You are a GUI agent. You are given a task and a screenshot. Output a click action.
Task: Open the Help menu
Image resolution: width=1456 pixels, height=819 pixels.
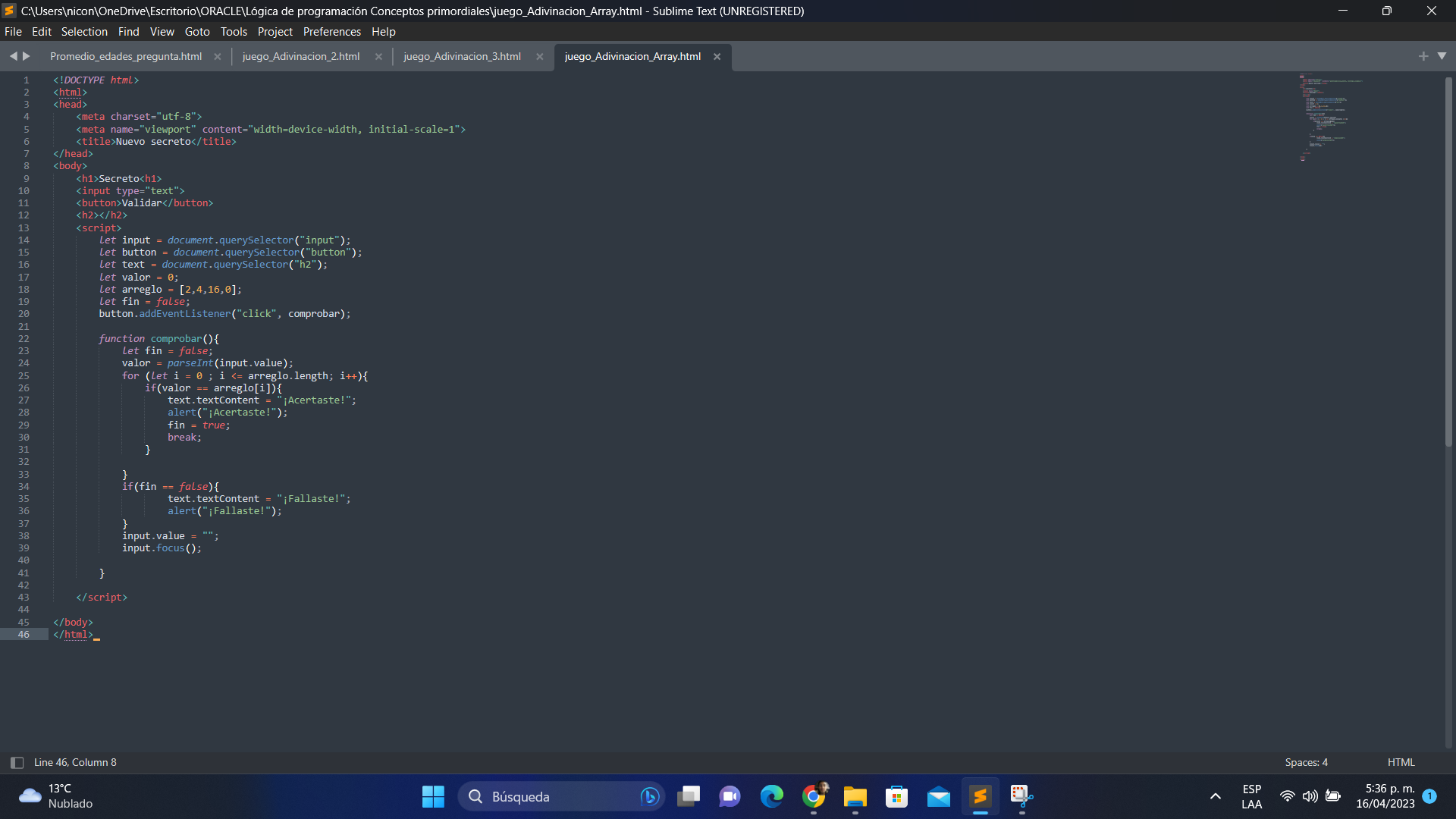[x=384, y=32]
